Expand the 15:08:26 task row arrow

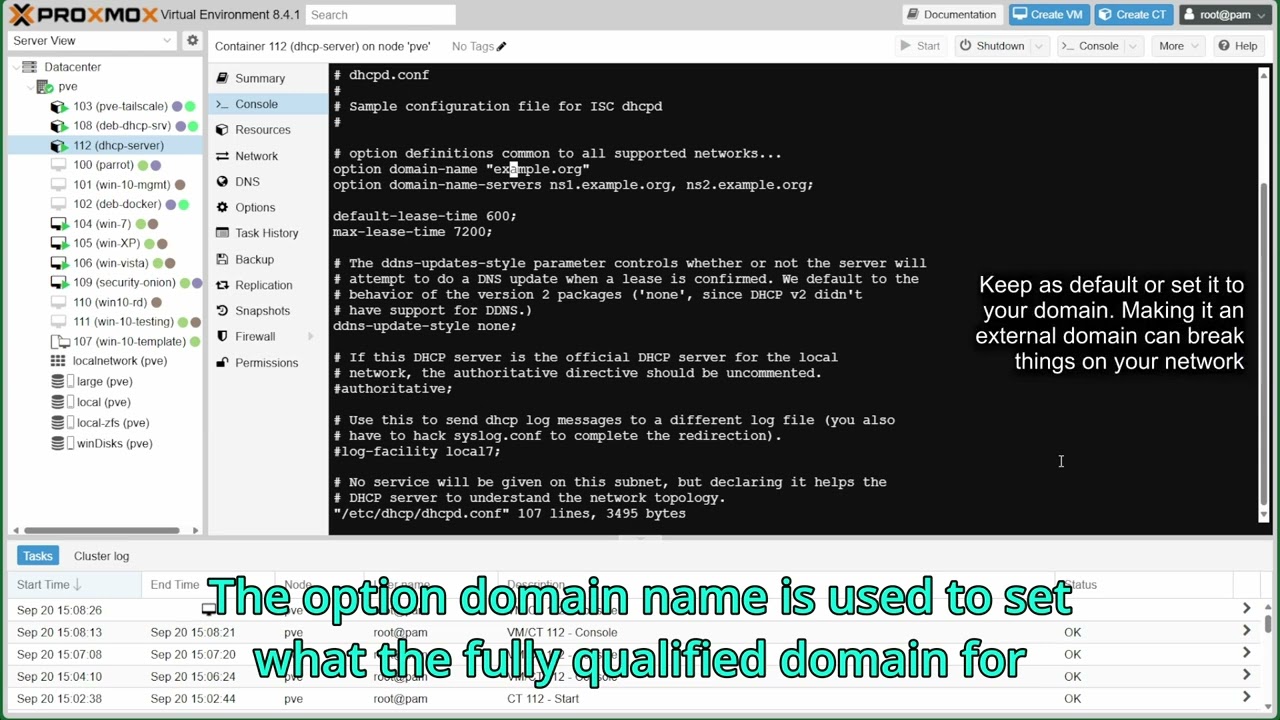tap(1246, 609)
